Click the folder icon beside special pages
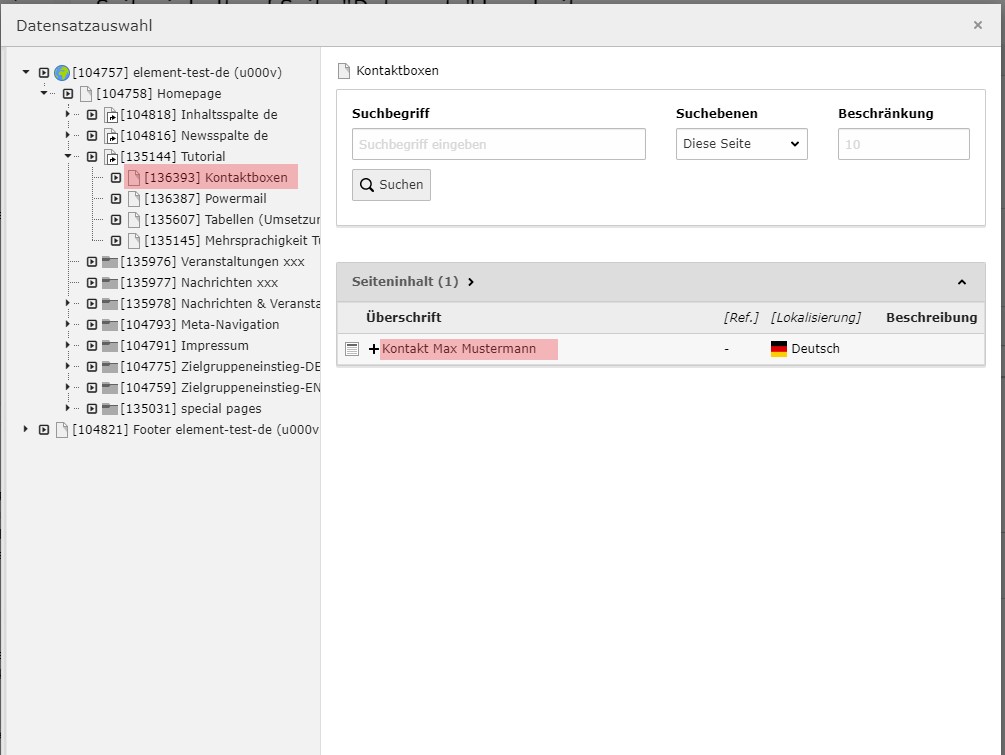The width and height of the screenshot is (1005, 755). pos(110,409)
